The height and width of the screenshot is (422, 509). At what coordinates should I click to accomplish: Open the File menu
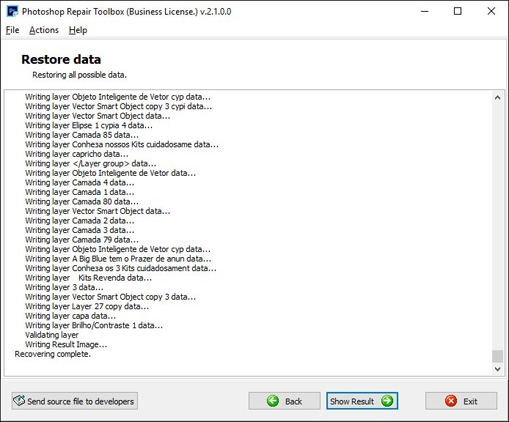tap(12, 30)
